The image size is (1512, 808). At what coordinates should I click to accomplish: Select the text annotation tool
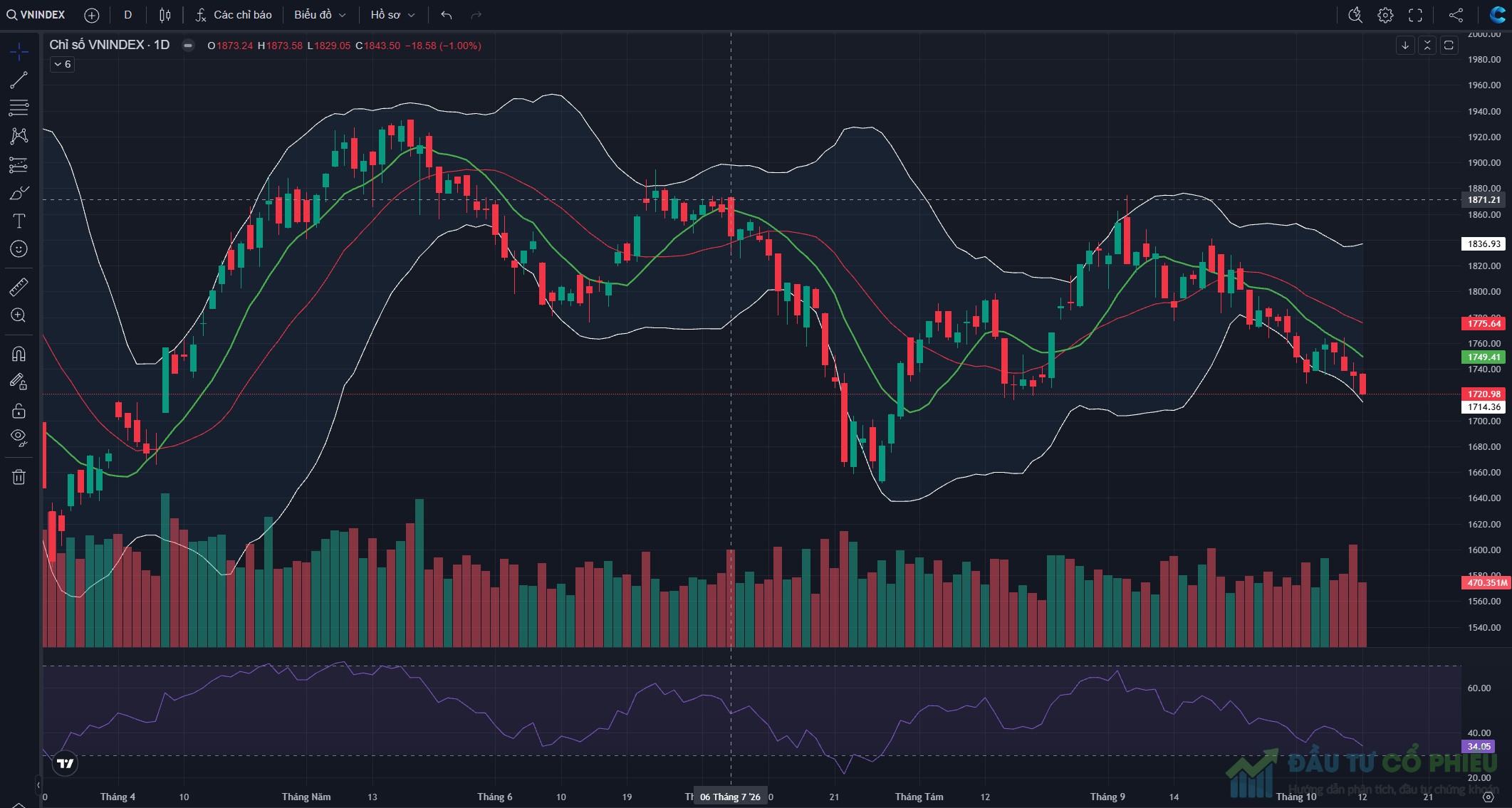(x=19, y=221)
